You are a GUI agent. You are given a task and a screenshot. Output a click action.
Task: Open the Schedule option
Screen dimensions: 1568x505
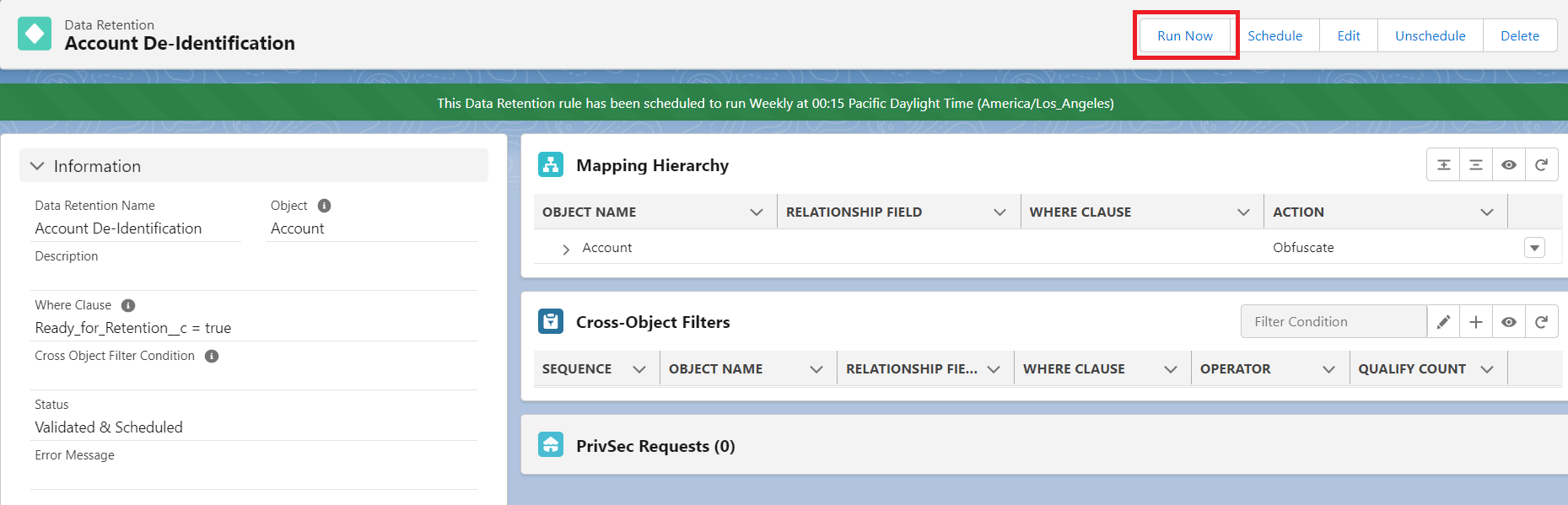coord(1274,35)
